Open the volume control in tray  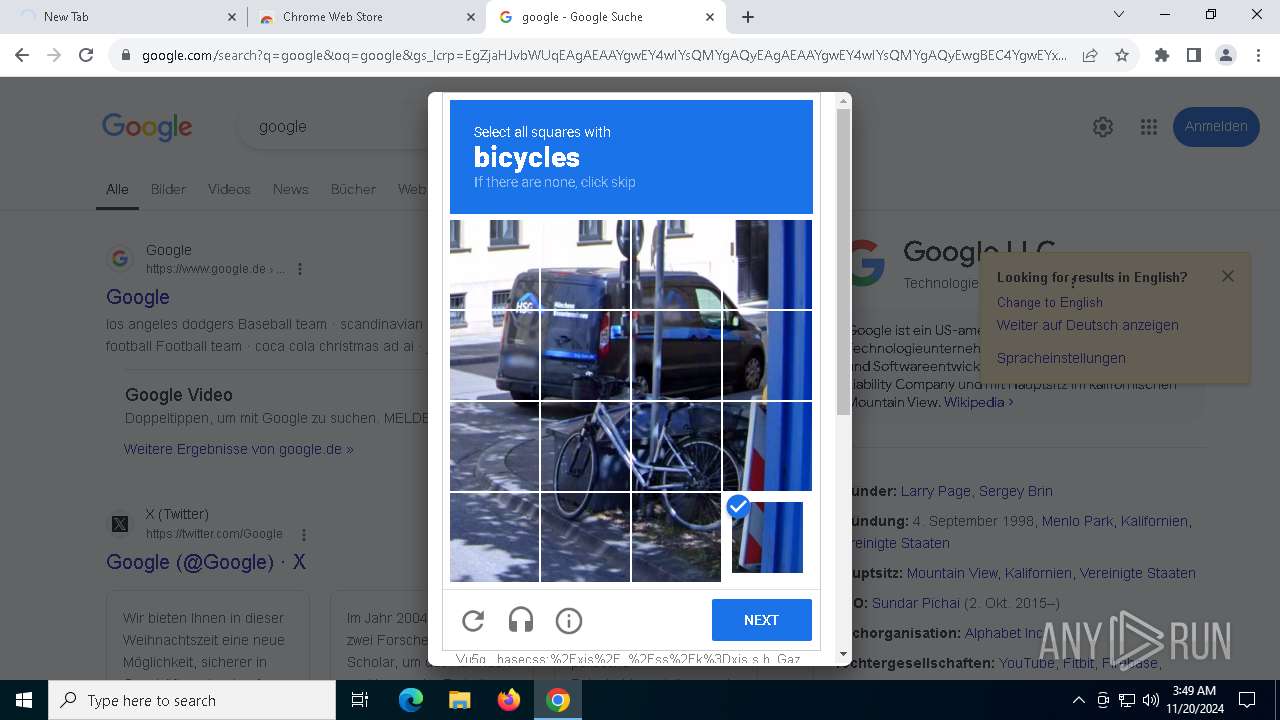(1150, 700)
